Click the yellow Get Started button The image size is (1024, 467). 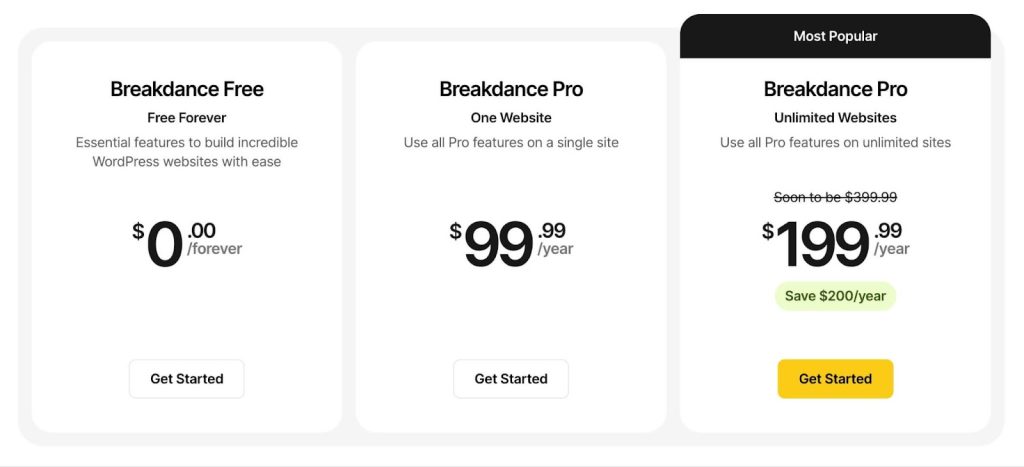point(835,379)
